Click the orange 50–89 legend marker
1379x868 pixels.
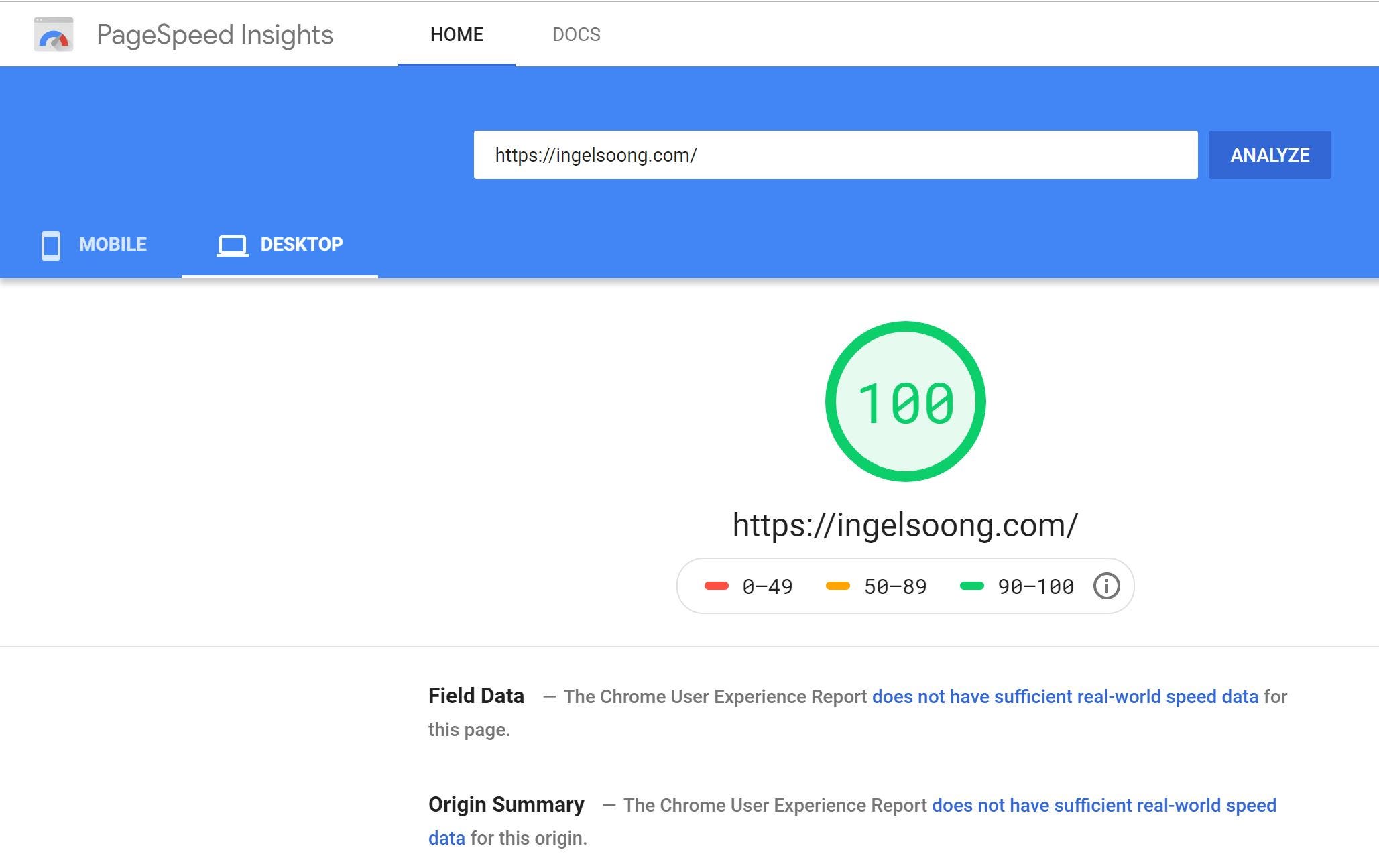(x=838, y=586)
